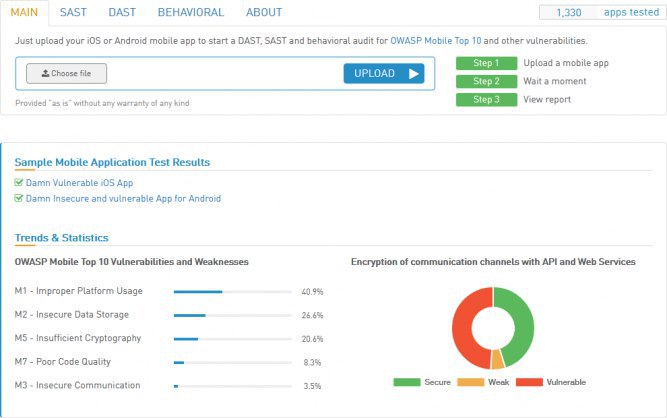667x418 pixels.
Task: Click the Sample Mobile Application Test Results heading
Action: [x=112, y=162]
